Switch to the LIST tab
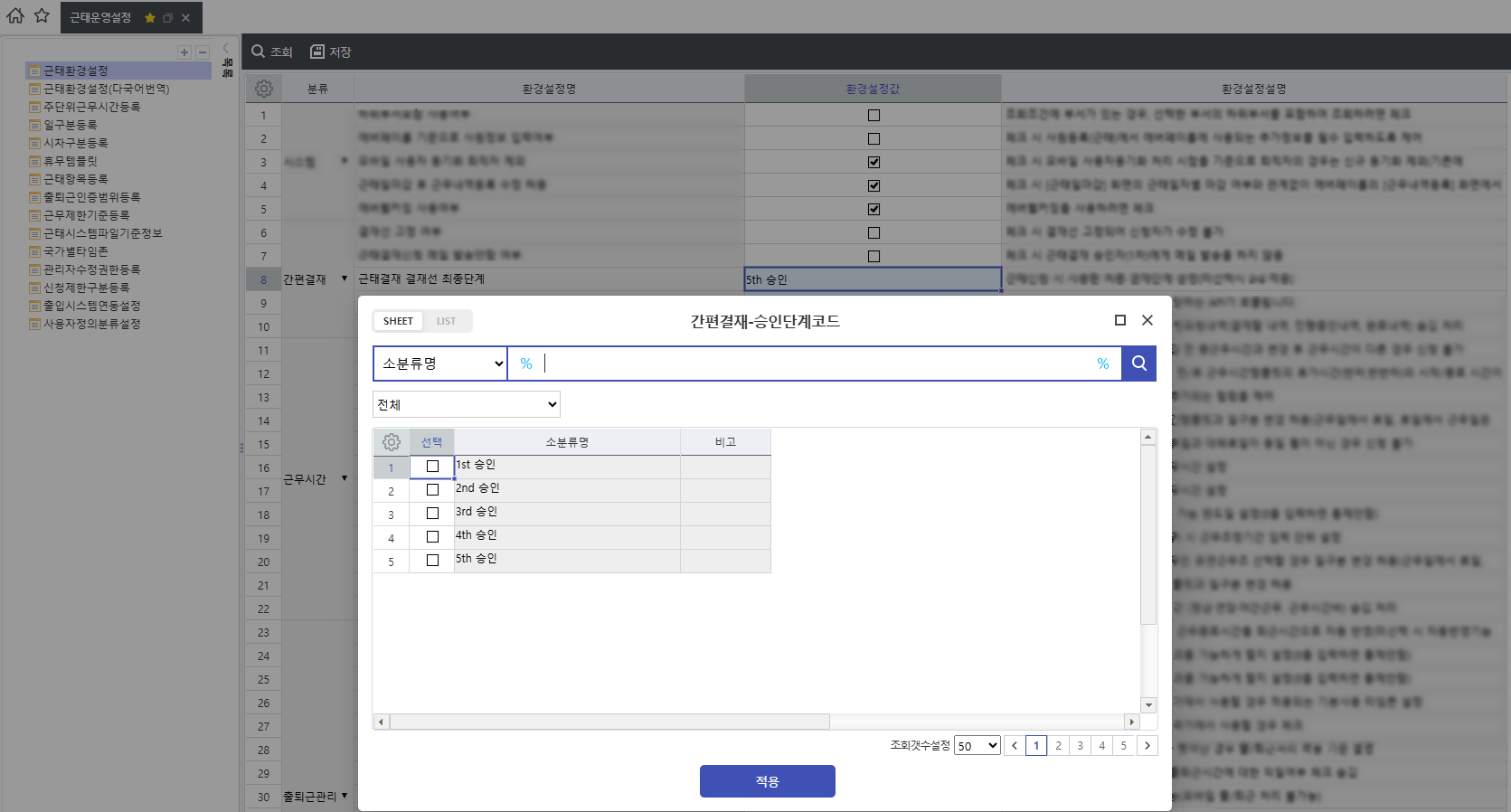This screenshot has height=812, width=1511. click(x=446, y=321)
